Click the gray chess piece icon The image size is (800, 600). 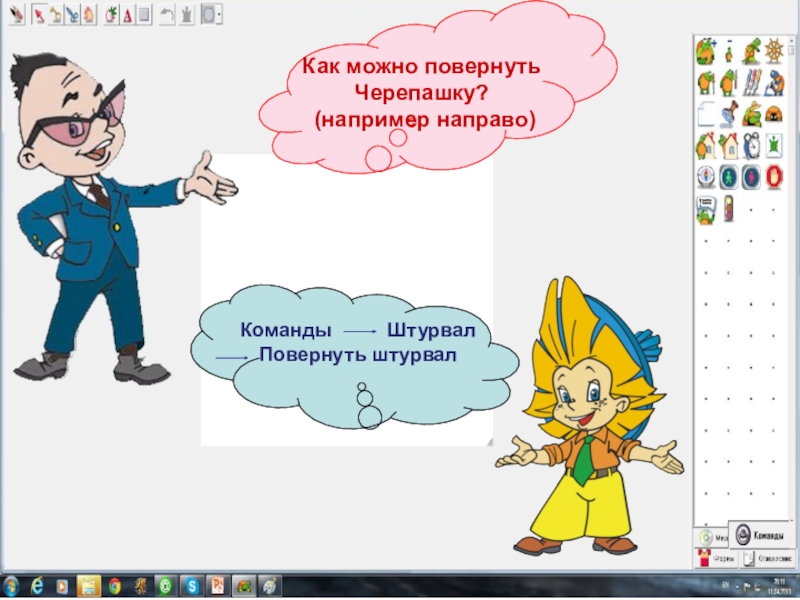(x=187, y=15)
